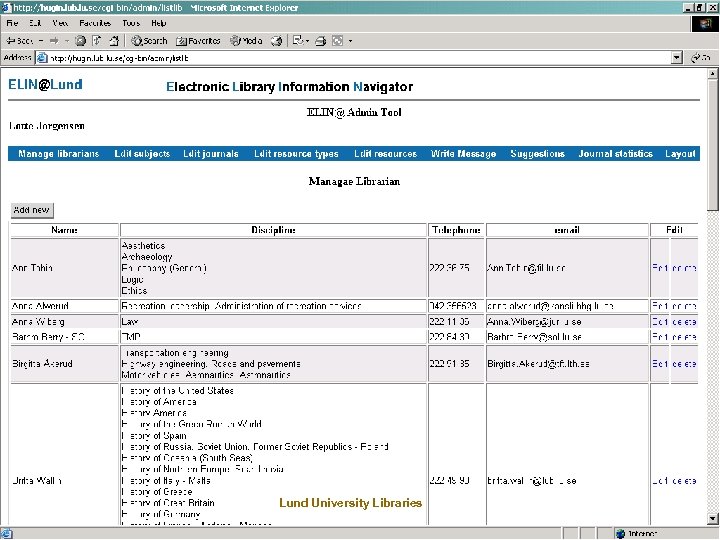This screenshot has width=720, height=540.
Task: Edit the Anna Wiberg entry
Action: tap(660, 321)
